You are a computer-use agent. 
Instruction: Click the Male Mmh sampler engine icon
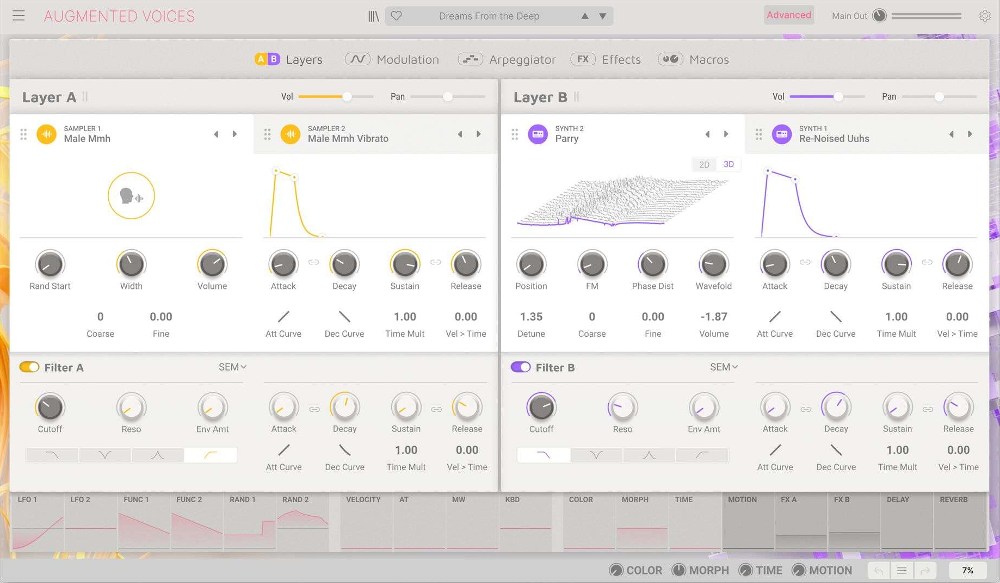[x=44, y=132]
